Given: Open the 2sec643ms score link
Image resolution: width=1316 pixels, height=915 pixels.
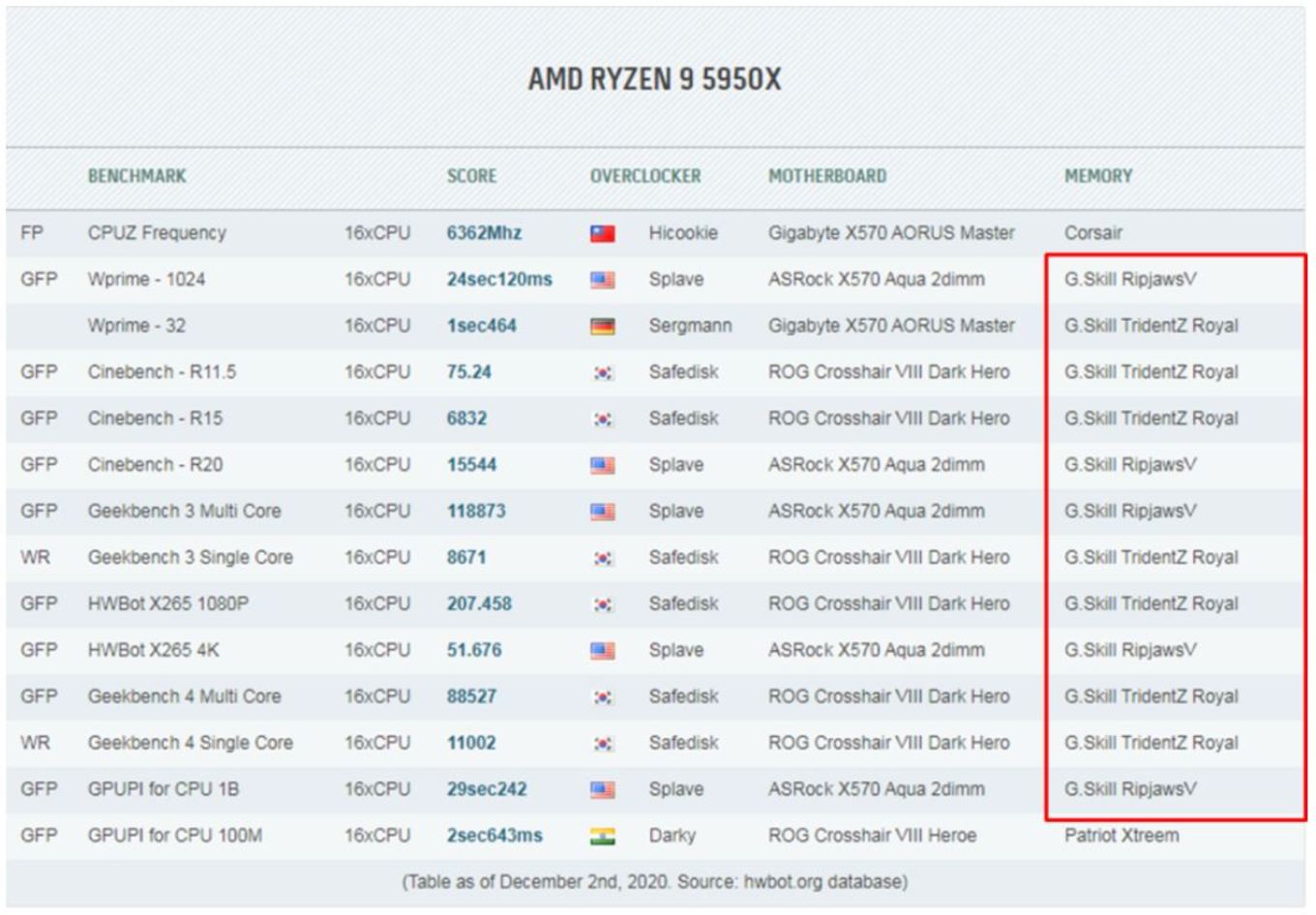Looking at the screenshot, I should pyautogui.click(x=494, y=837).
